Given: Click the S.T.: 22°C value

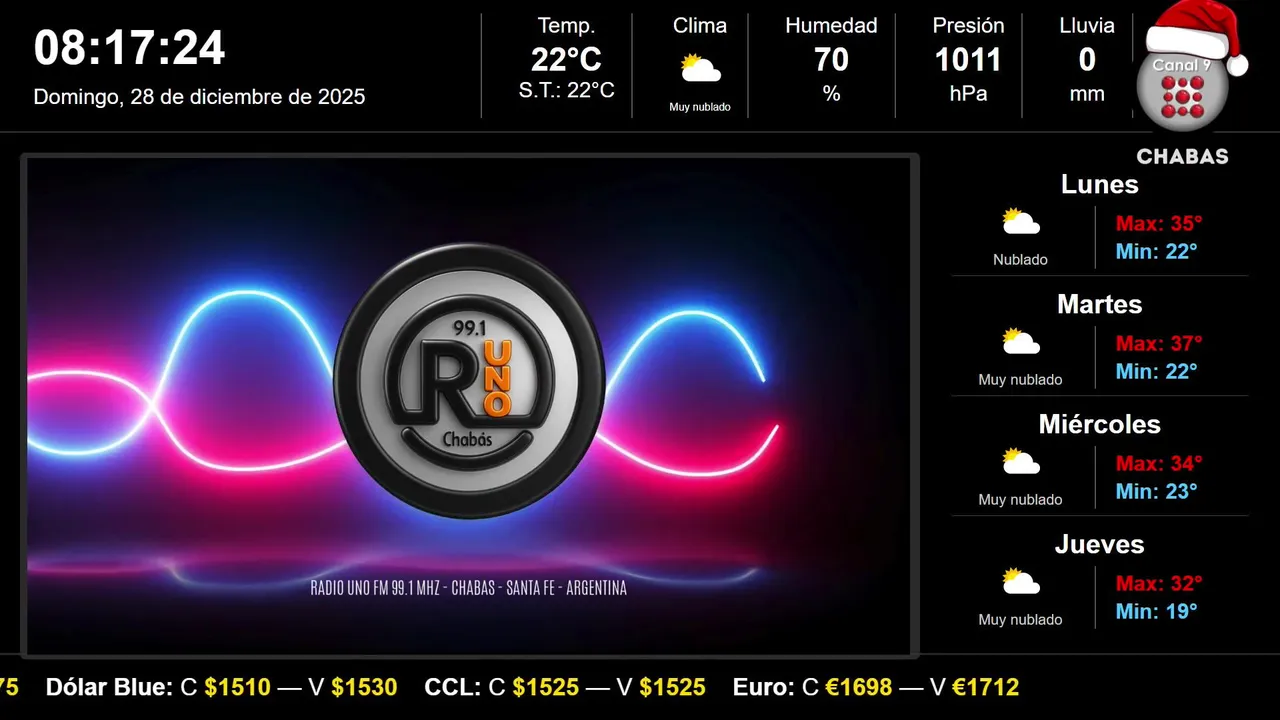Looking at the screenshot, I should 566,90.
